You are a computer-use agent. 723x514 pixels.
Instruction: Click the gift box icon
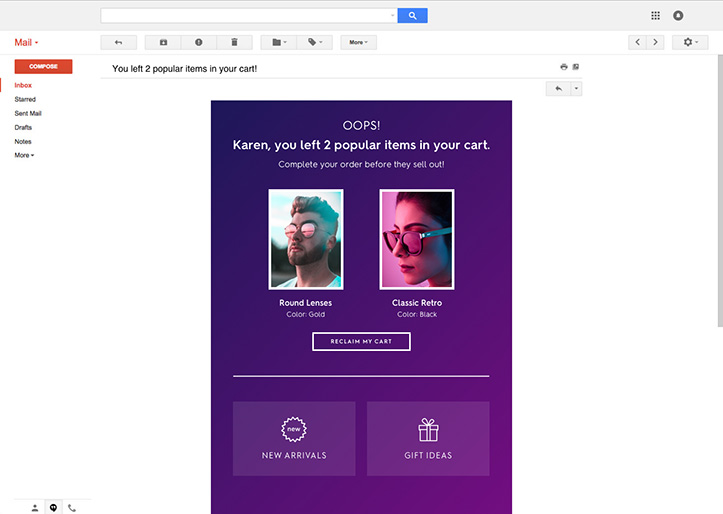pyautogui.click(x=428, y=430)
